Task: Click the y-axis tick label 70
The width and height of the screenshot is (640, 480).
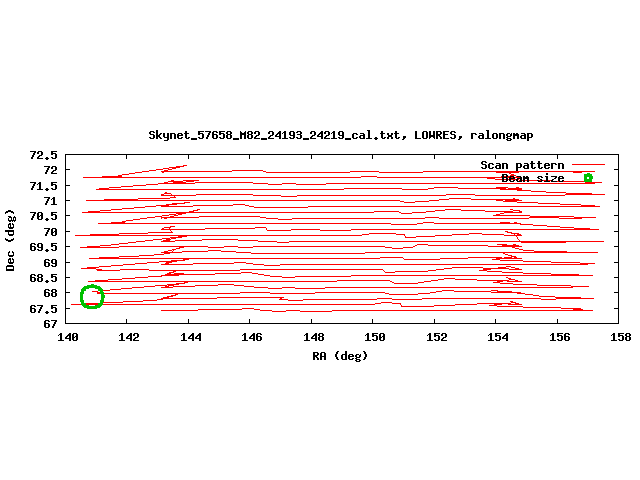Action: point(50,232)
